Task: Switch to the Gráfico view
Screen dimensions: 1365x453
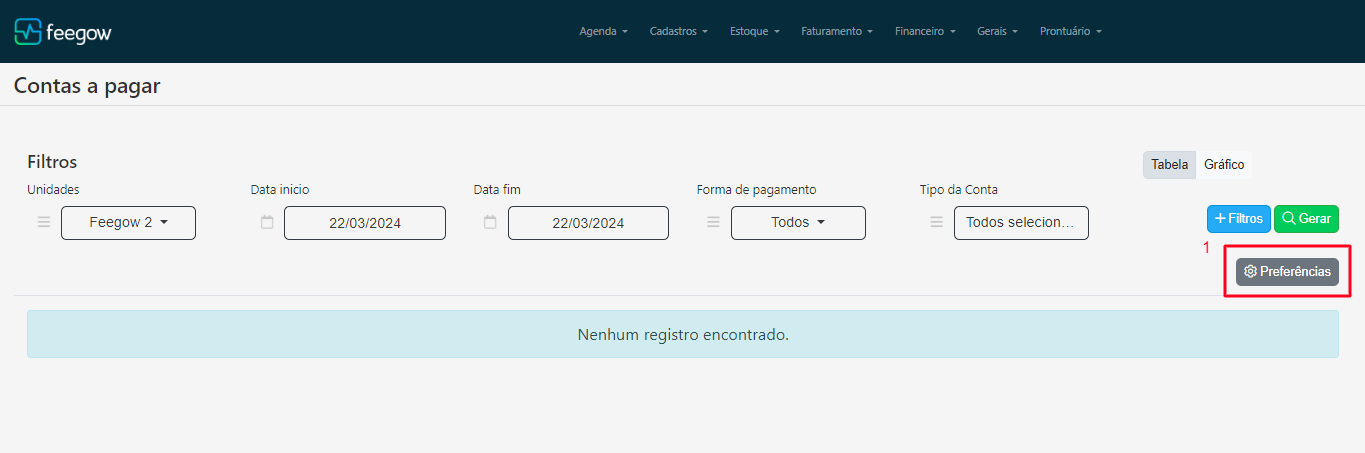Action: 1224,165
